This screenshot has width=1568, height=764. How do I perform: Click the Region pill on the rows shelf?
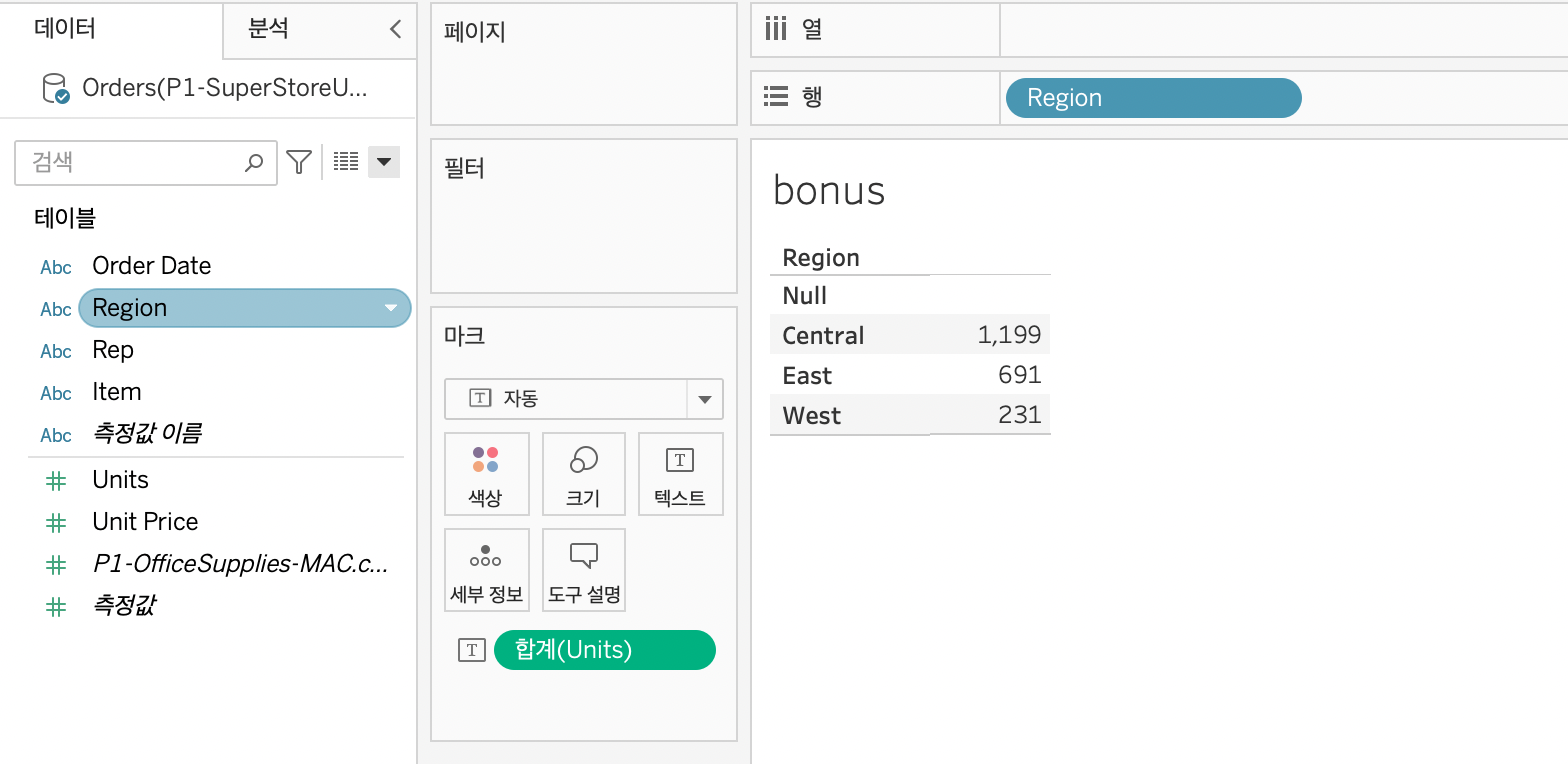click(1152, 98)
